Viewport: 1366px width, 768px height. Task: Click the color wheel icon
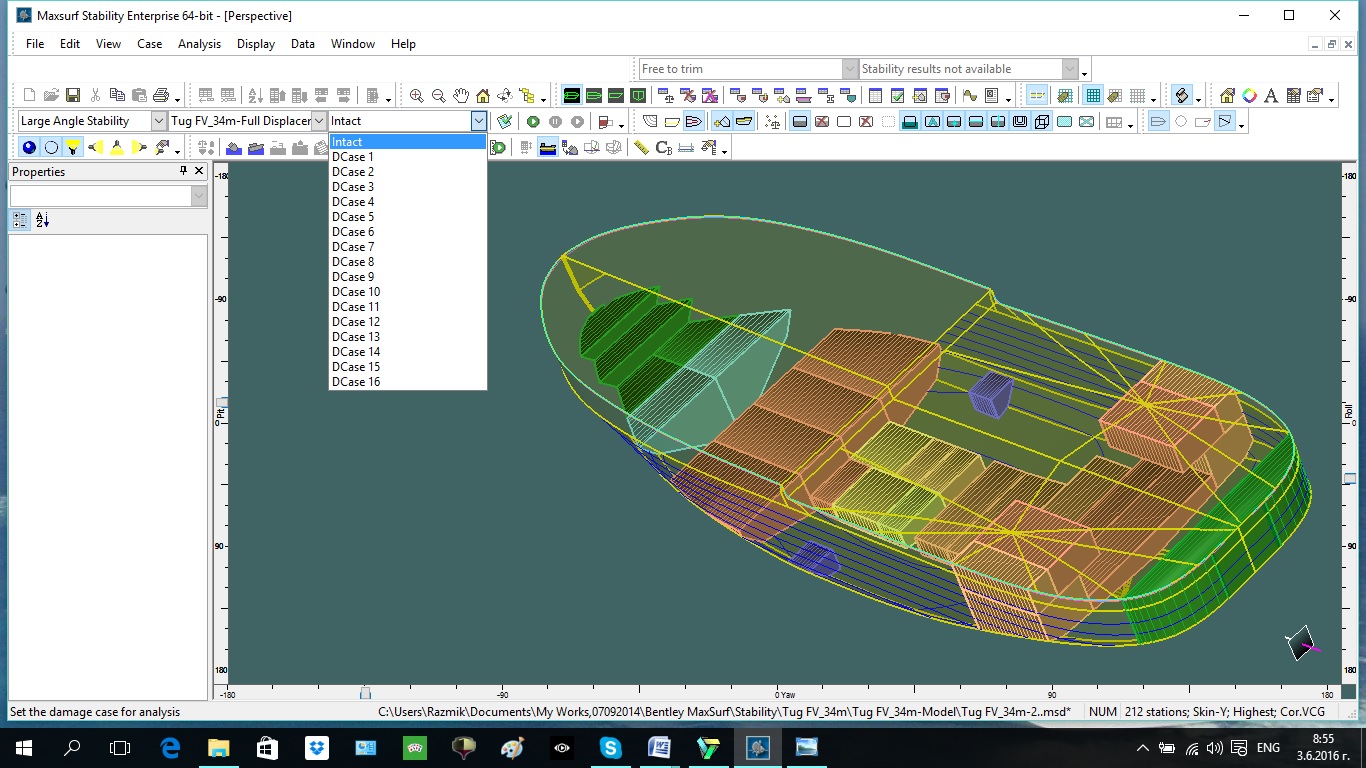click(1250, 96)
